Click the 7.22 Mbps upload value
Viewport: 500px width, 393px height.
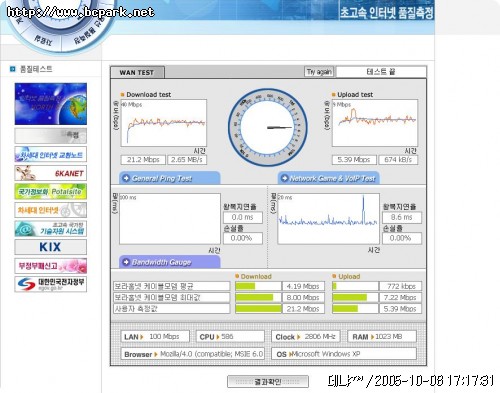pos(401,297)
